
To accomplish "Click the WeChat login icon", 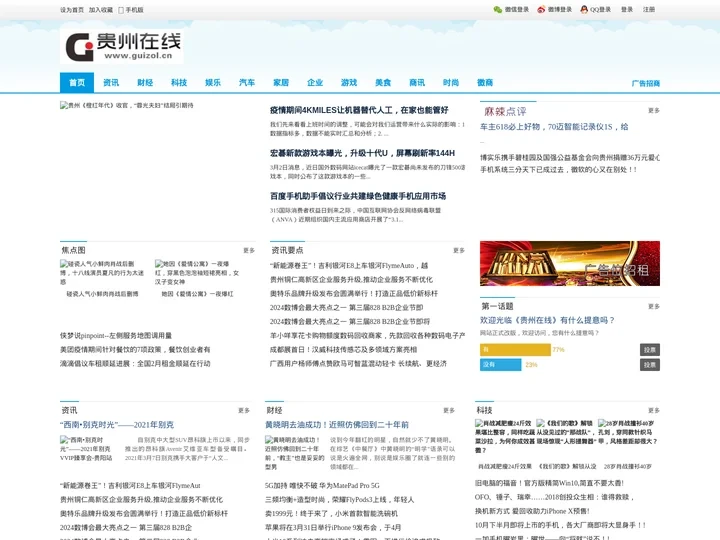I will coord(497,10).
